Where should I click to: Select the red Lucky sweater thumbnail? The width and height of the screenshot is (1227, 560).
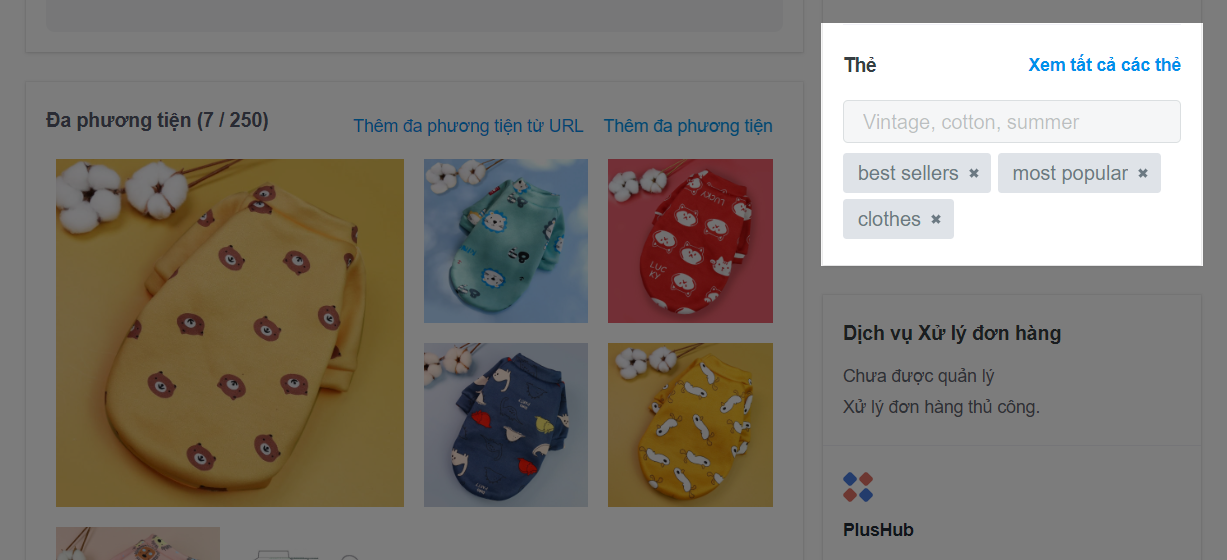click(690, 241)
